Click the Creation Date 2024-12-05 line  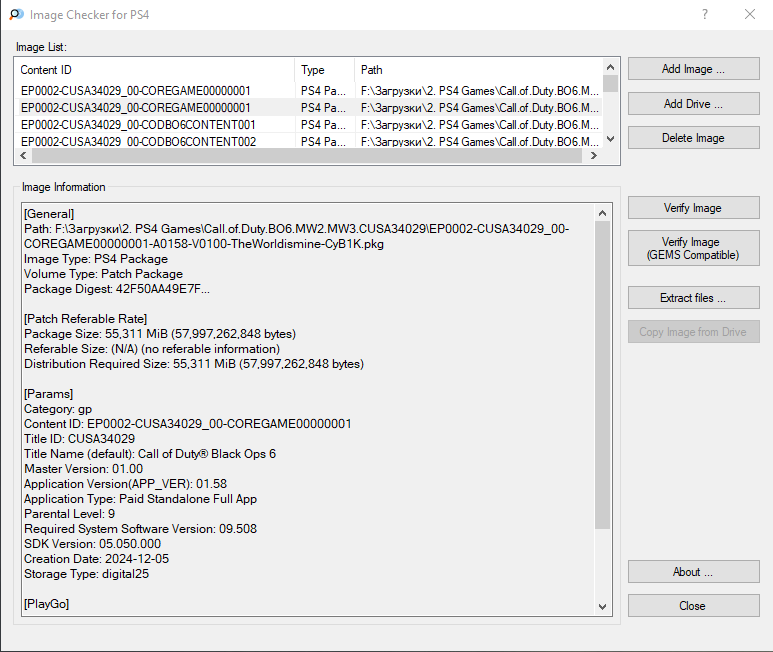[x=96, y=559]
